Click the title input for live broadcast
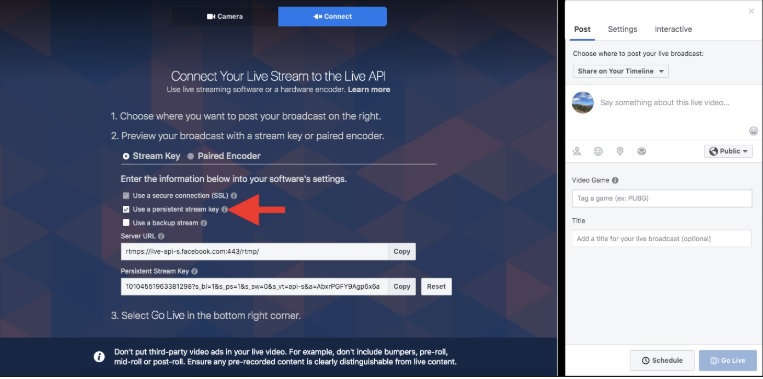 pyautogui.click(x=662, y=239)
